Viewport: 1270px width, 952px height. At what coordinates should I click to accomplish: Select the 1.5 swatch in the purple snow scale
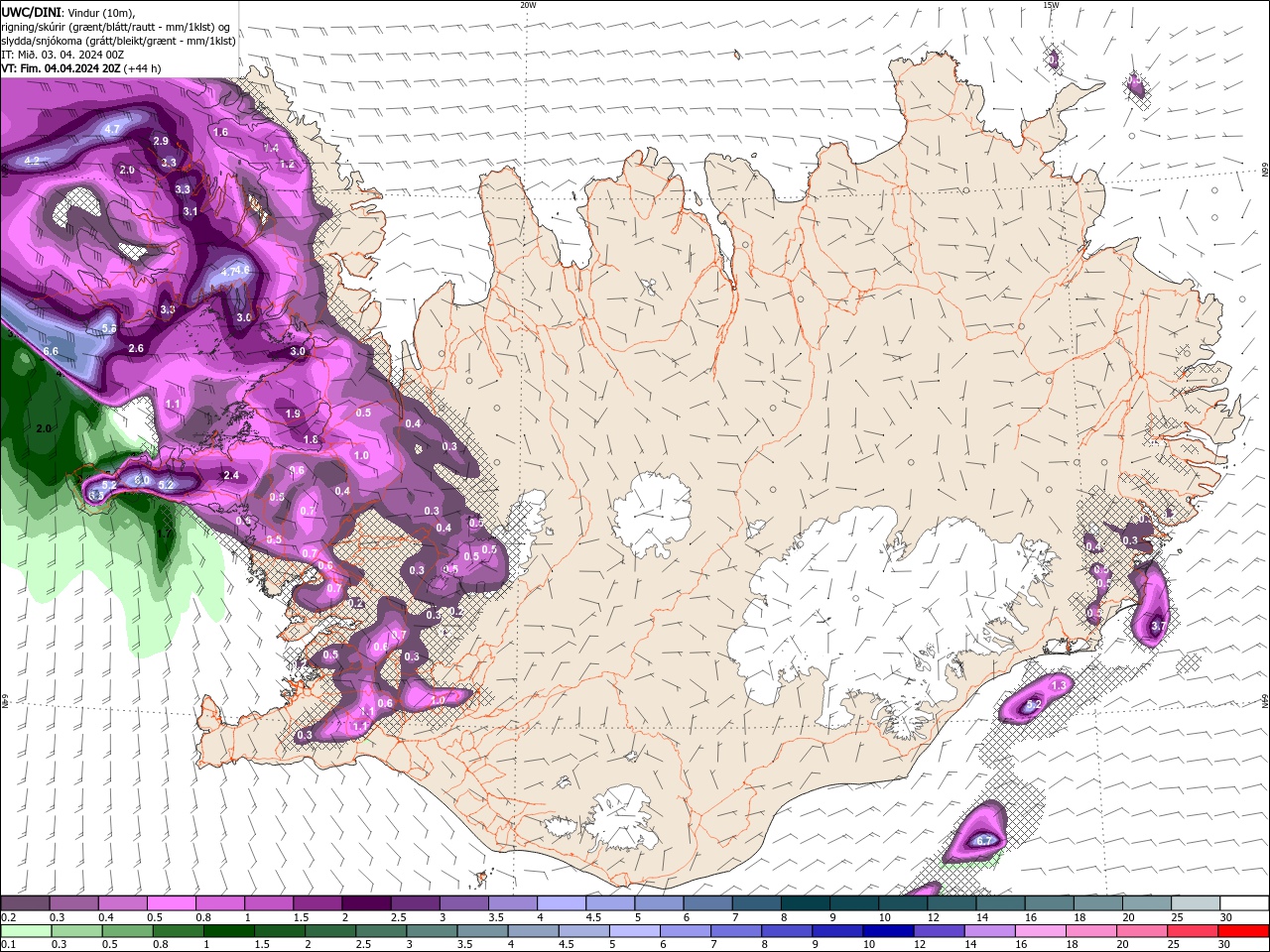(x=317, y=903)
